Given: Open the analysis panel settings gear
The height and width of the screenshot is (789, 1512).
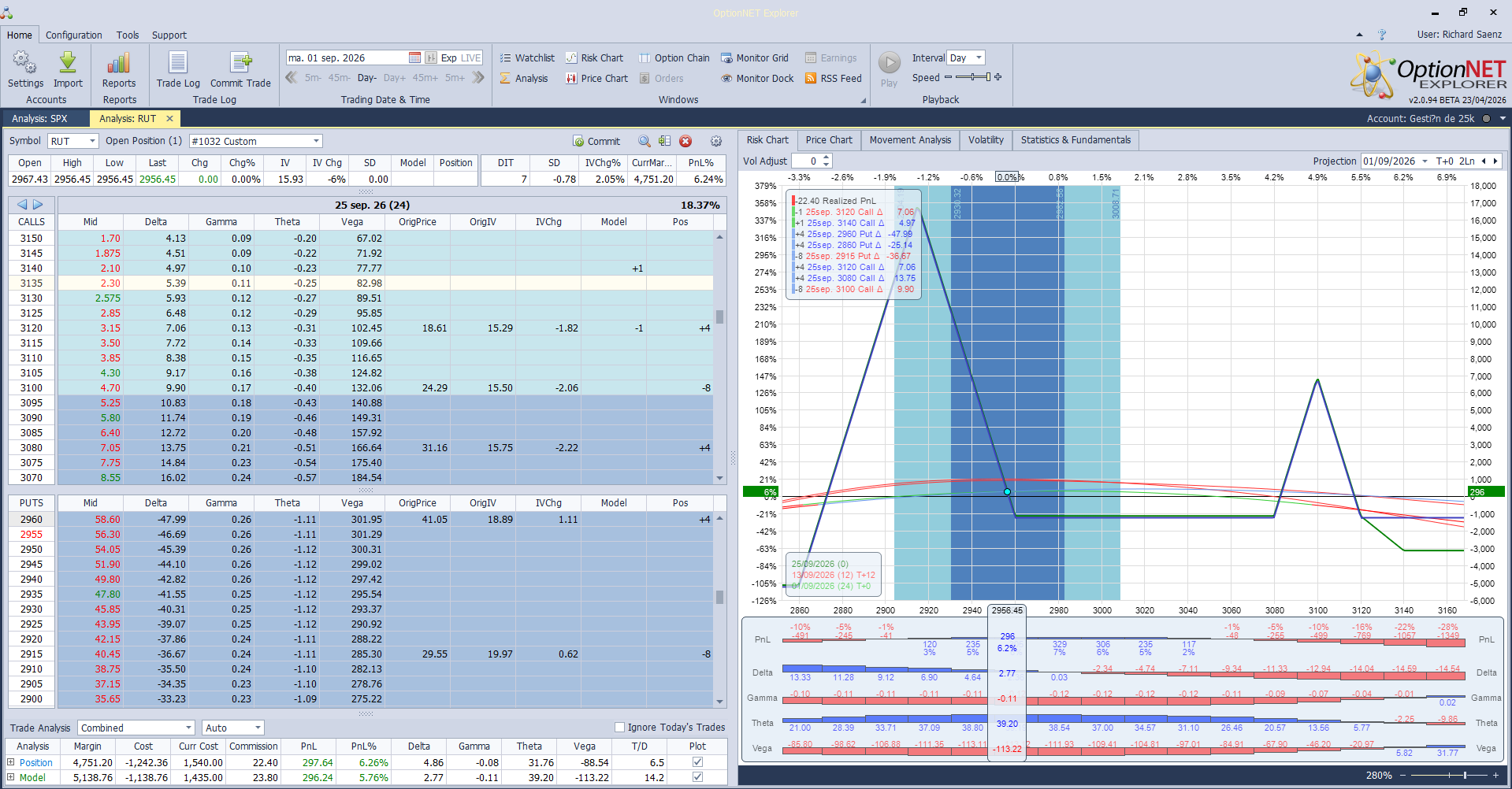Looking at the screenshot, I should [715, 141].
